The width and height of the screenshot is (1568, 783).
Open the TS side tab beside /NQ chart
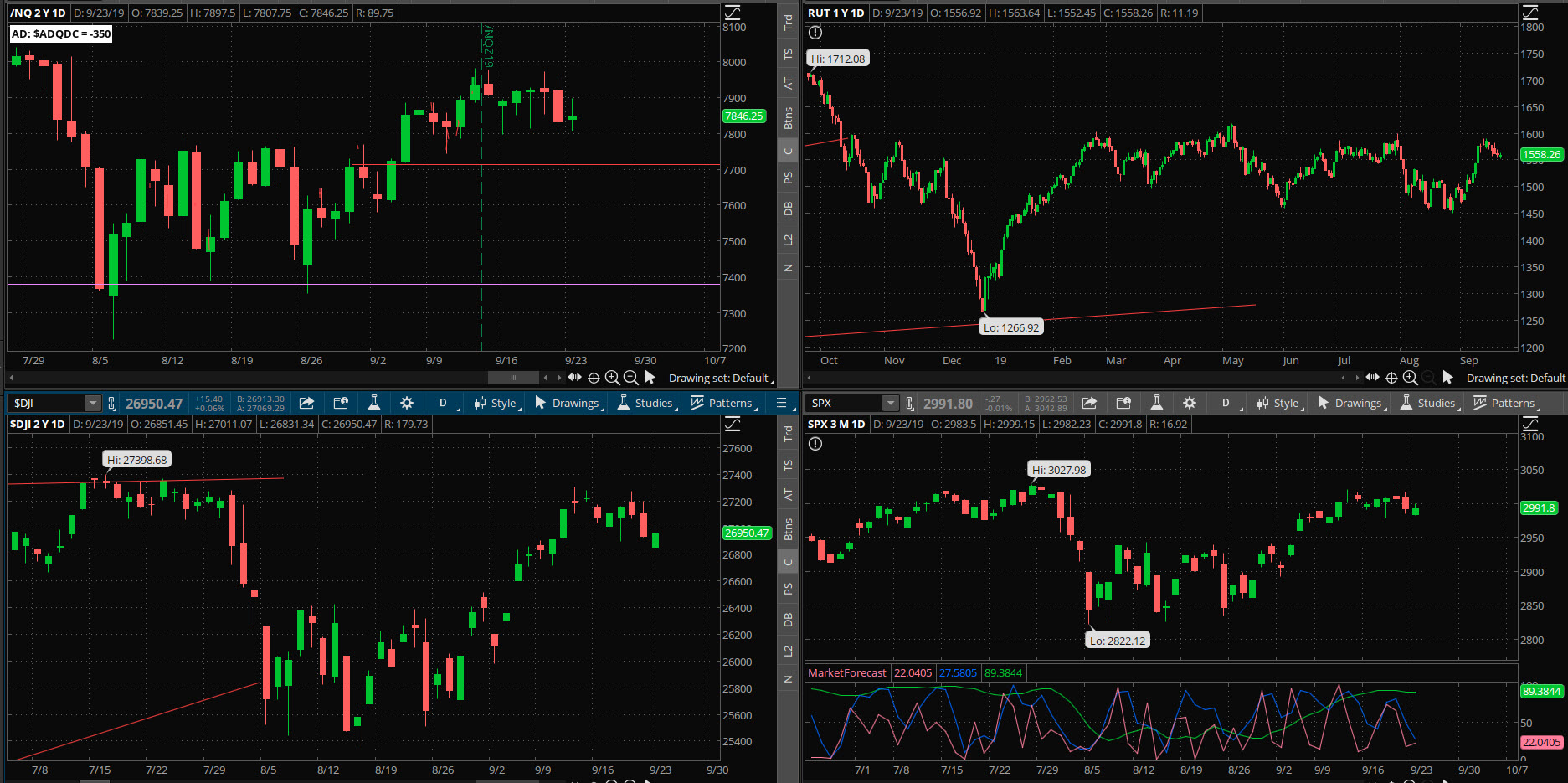(788, 54)
